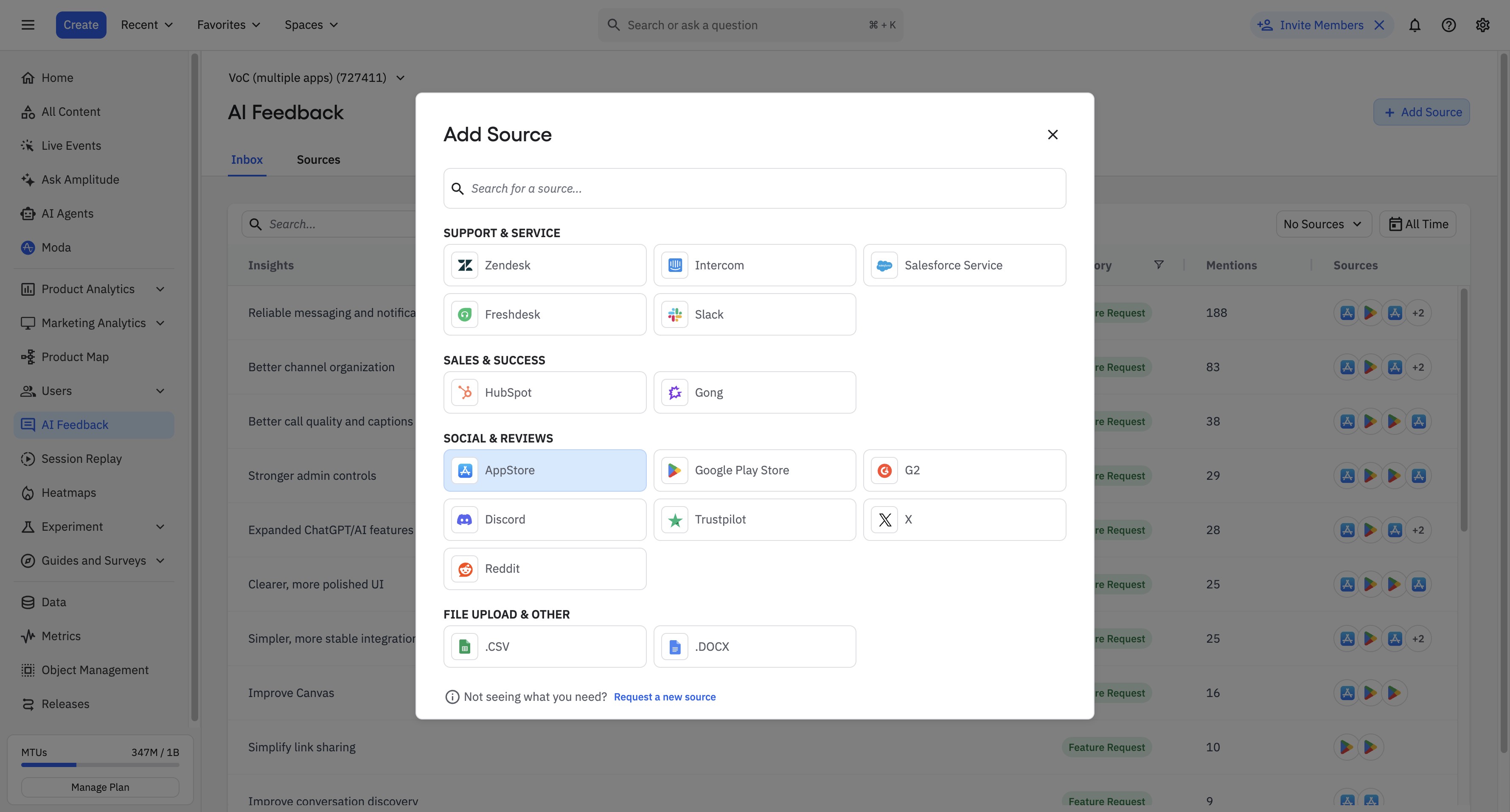Choose the Reddit source icon

click(x=465, y=569)
